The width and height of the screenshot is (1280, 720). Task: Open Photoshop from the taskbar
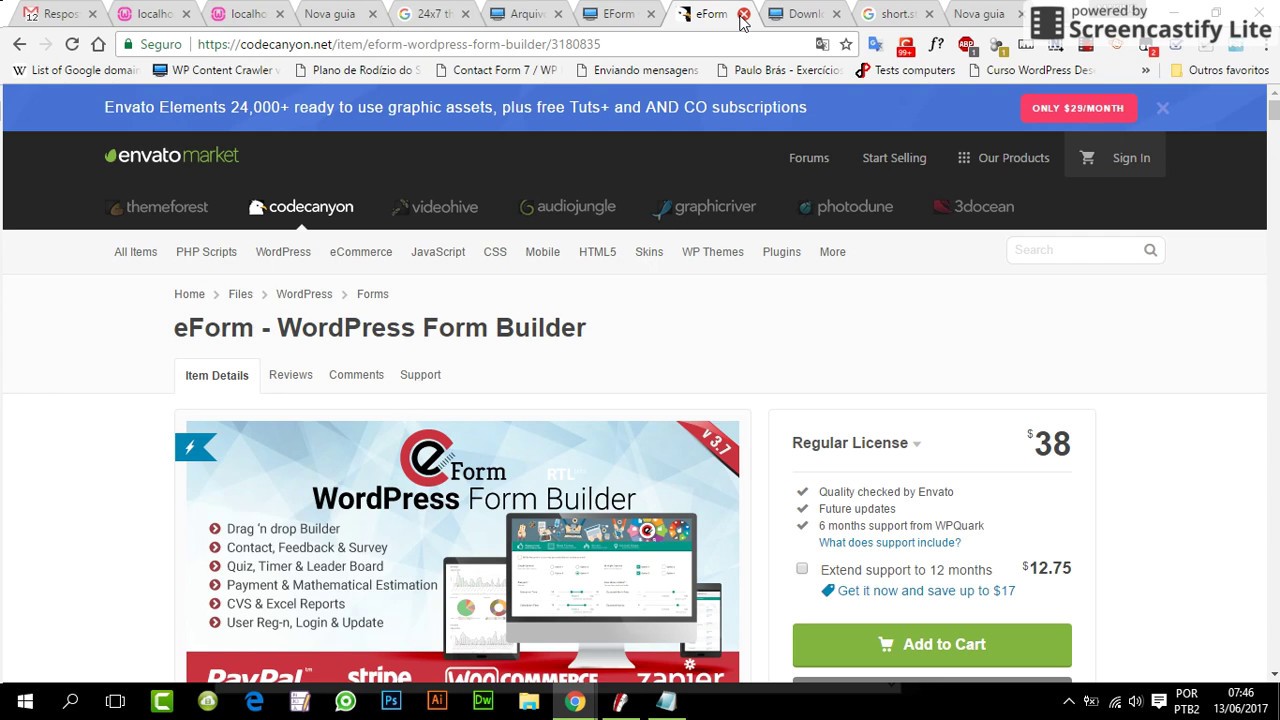pyautogui.click(x=391, y=701)
